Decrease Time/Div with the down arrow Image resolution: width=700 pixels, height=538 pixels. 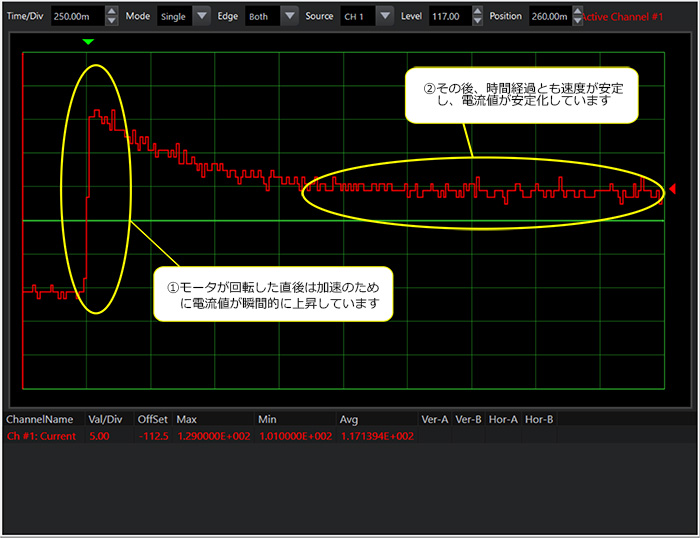point(112,21)
